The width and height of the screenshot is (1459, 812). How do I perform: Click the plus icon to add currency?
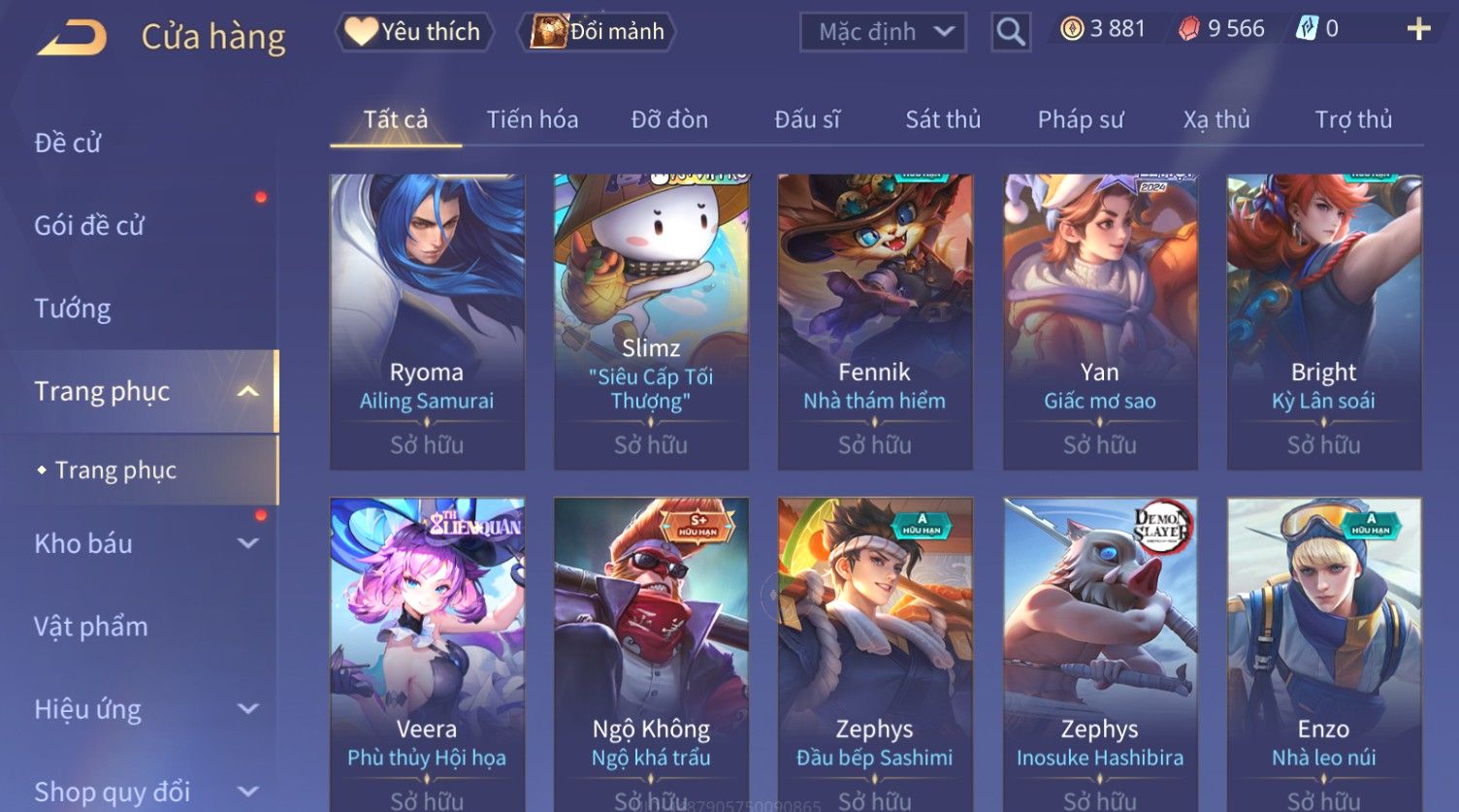[x=1418, y=29]
